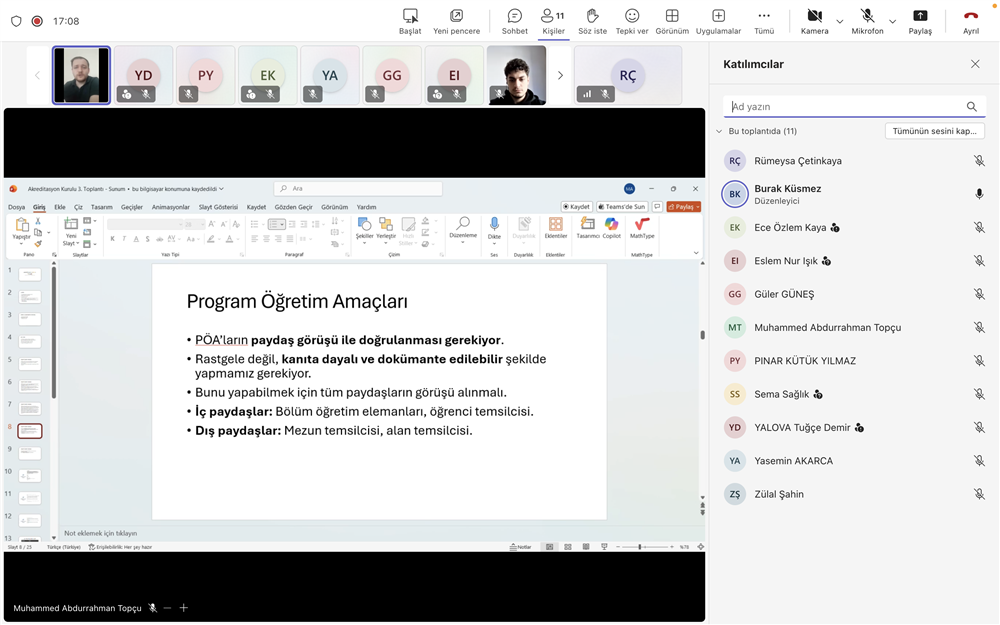Viewport: 1000px width, 625px height.
Task: Open the Sohbet chat panel
Action: click(514, 17)
